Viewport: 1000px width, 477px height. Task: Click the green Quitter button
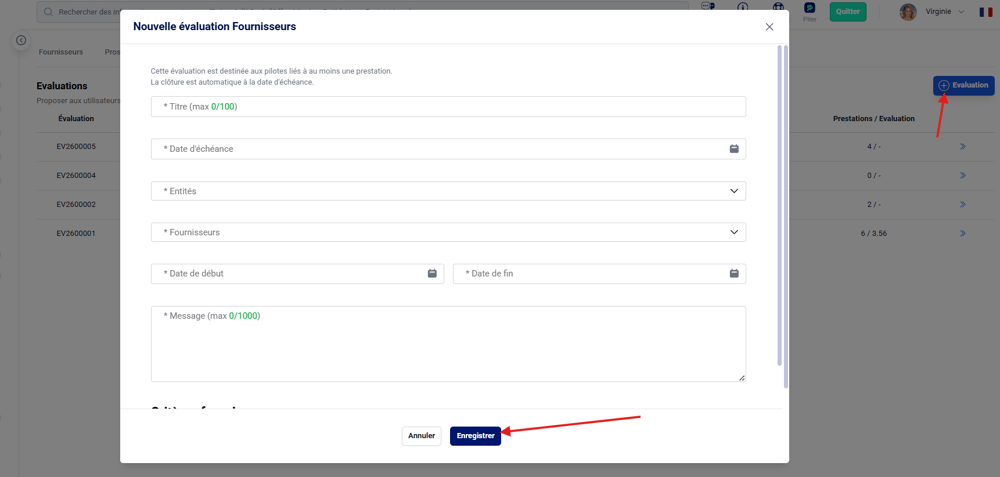[847, 12]
